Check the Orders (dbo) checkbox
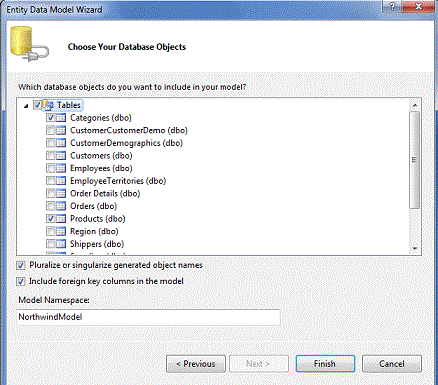The image size is (438, 385). [51, 206]
